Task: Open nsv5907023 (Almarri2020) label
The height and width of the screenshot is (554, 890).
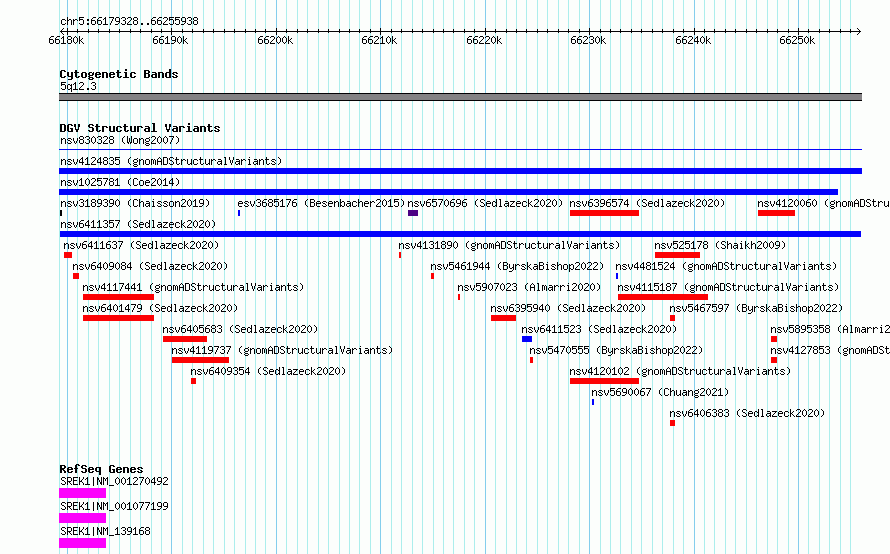Action: tap(529, 287)
